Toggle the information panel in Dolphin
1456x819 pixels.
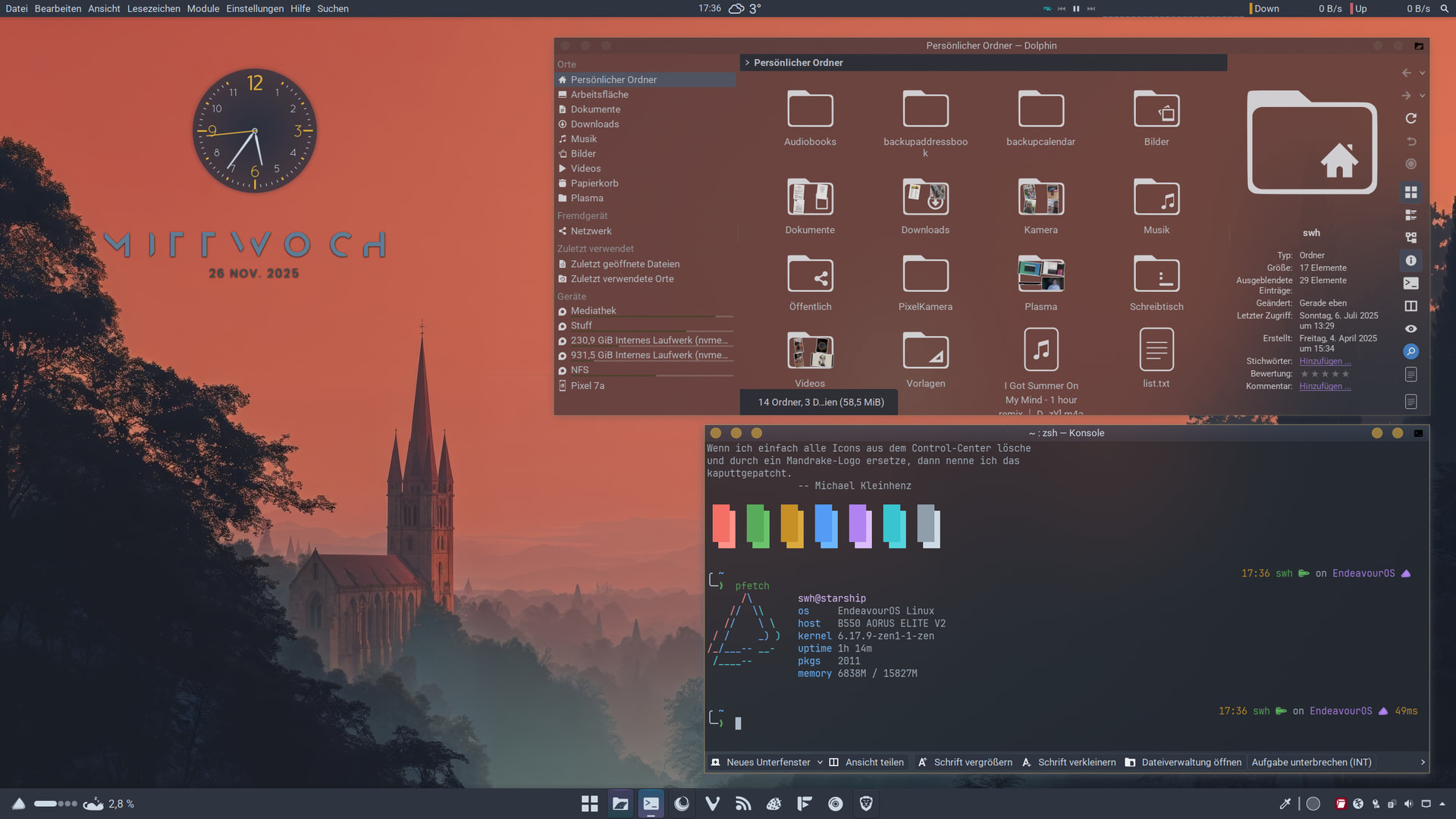[x=1410, y=260]
